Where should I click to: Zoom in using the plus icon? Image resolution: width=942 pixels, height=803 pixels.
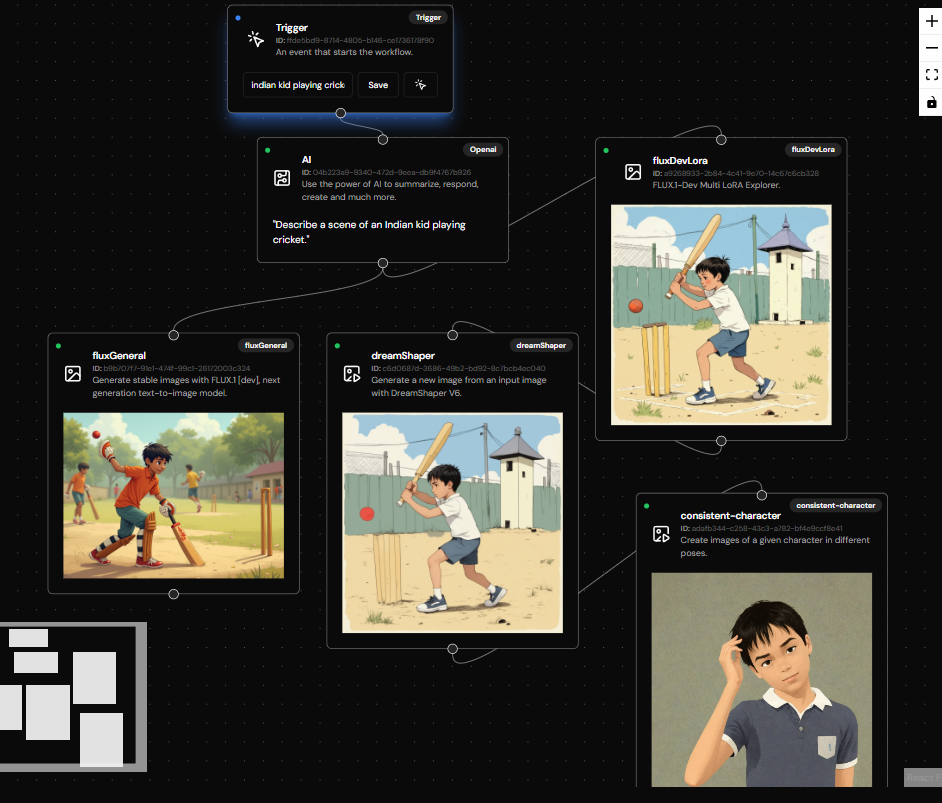tap(931, 19)
